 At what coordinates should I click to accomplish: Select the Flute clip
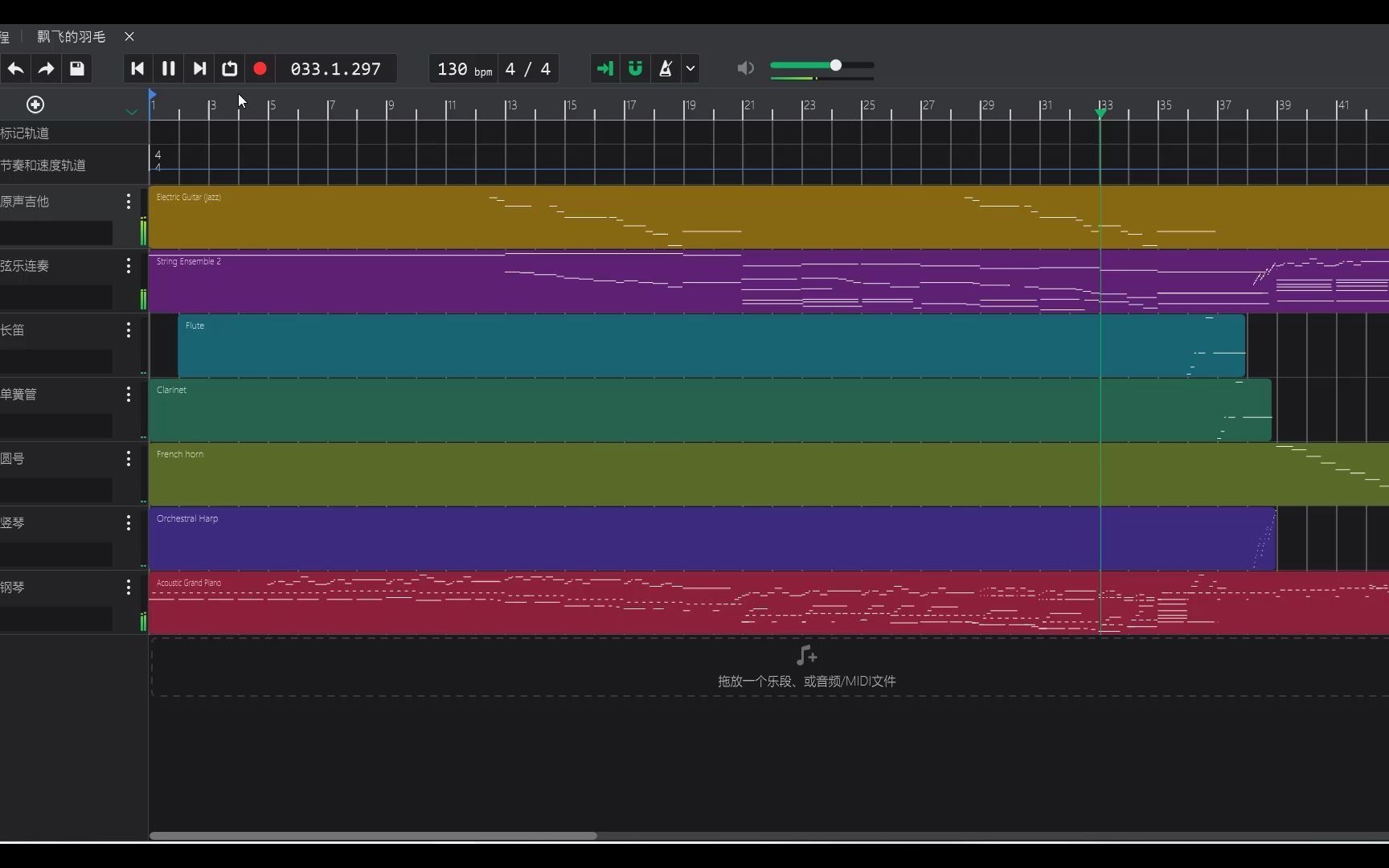[x=712, y=346]
